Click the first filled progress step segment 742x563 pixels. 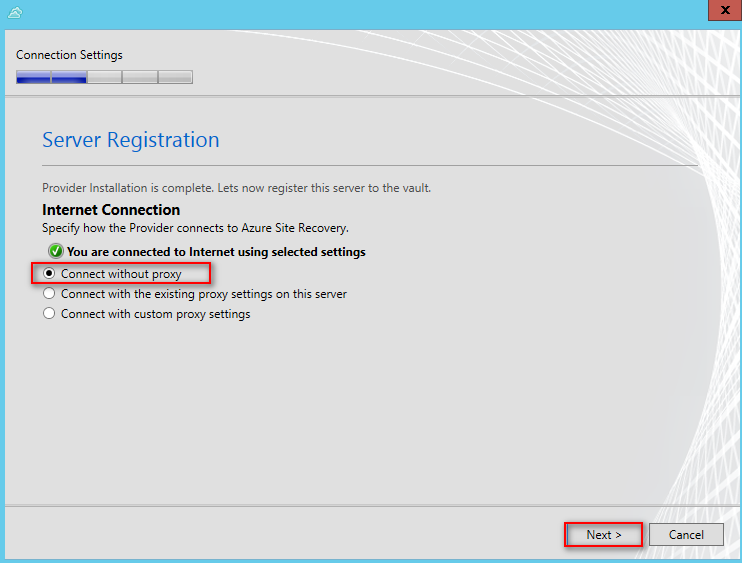pos(34,77)
